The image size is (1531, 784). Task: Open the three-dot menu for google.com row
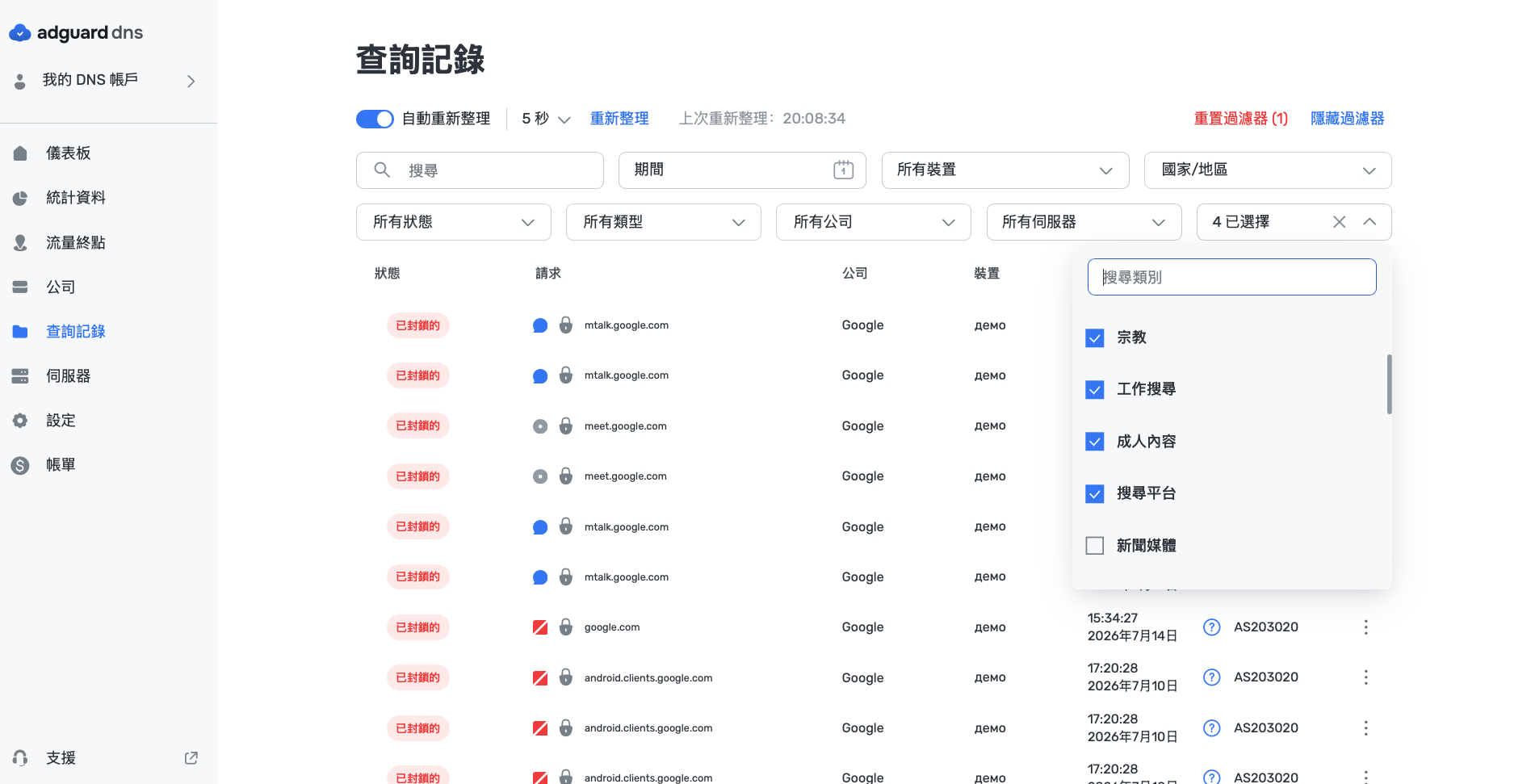point(1365,627)
